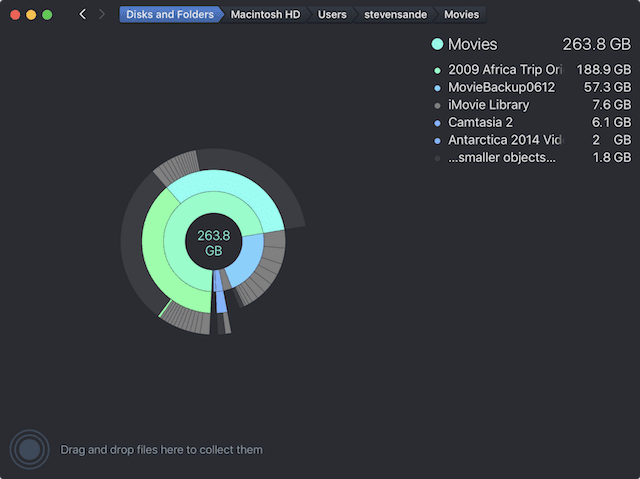640x479 pixels.
Task: Click the Movies heading title text
Action: [472, 44]
